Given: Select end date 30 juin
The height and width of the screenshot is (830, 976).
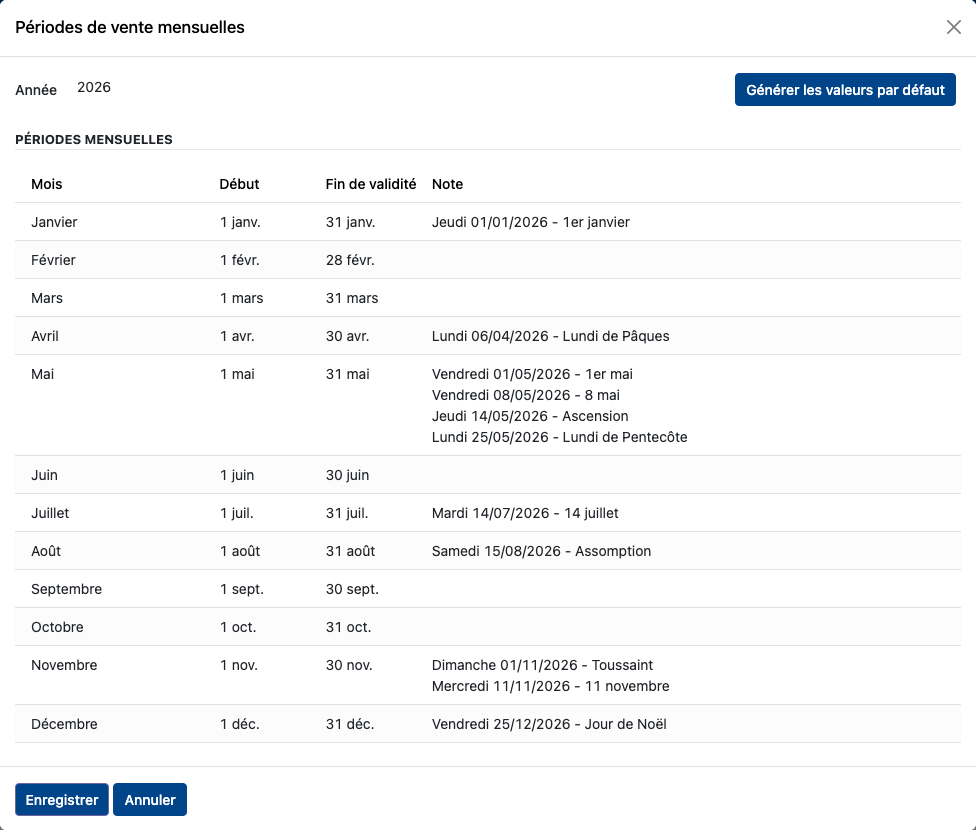Looking at the screenshot, I should click(347, 475).
